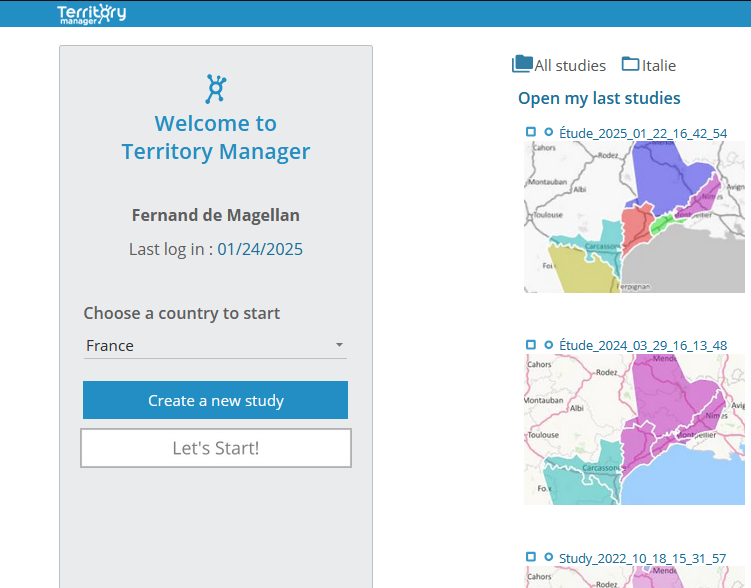This screenshot has height=588, width=751.
Task: Tick the square box for Étude_2024_03_29_16_13_48
Action: [x=531, y=345]
